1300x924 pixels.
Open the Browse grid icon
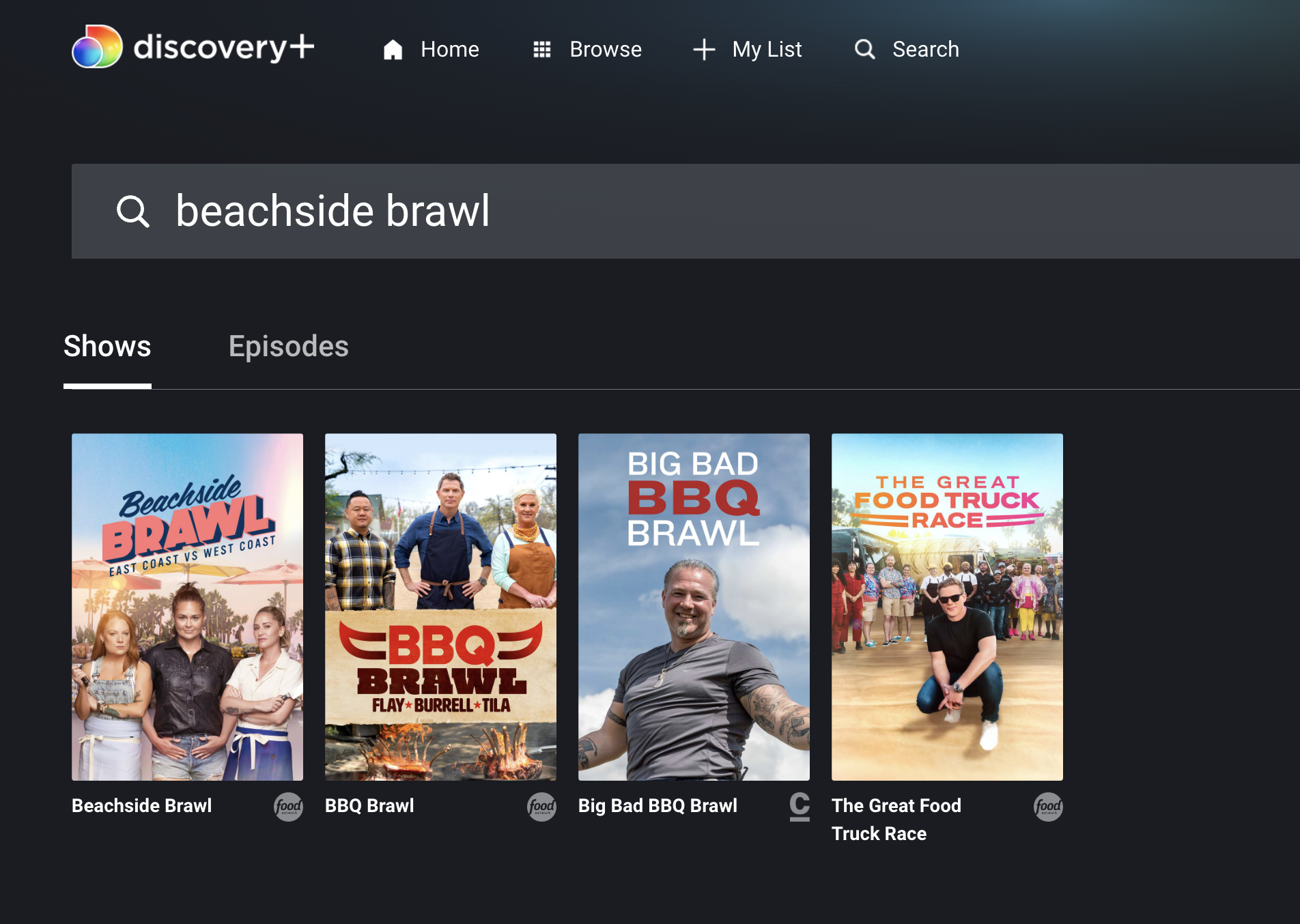click(542, 49)
